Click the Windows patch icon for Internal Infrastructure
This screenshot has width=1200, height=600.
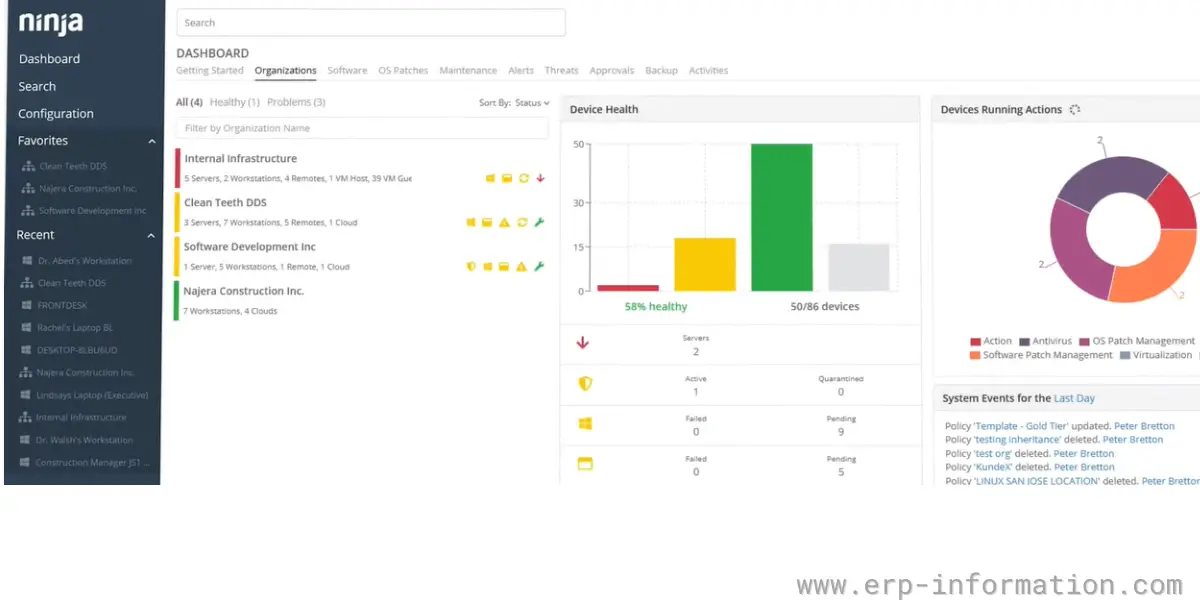tap(491, 178)
